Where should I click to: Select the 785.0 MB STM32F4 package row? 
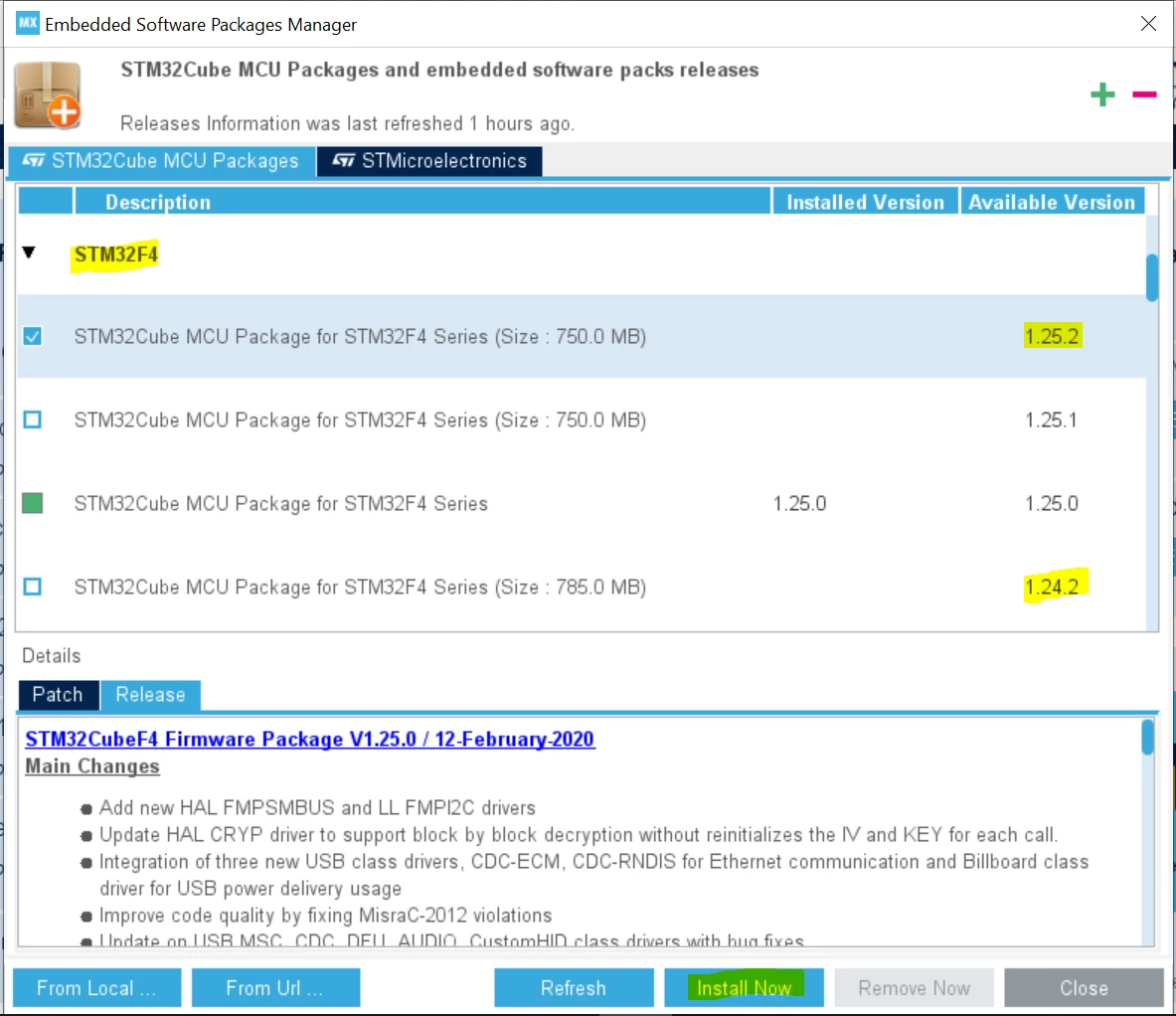(x=582, y=587)
